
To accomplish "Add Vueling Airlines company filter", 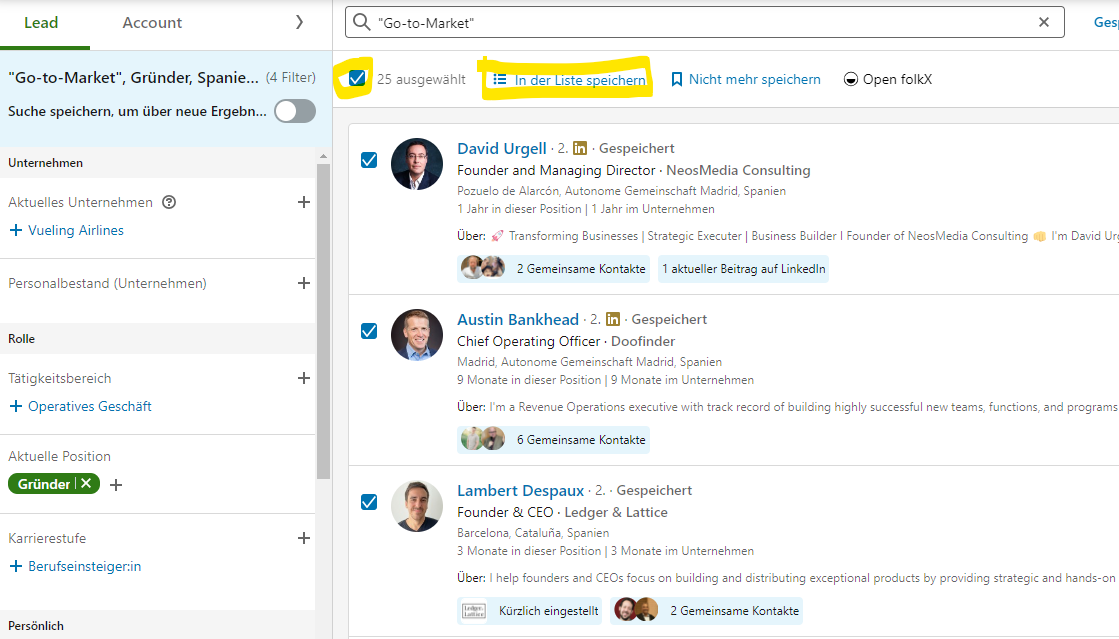I will click(66, 230).
